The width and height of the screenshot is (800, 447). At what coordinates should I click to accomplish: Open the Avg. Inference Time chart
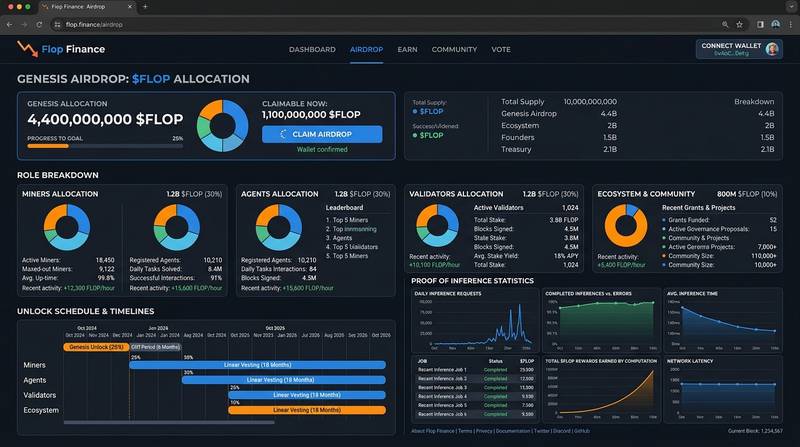(x=723, y=320)
